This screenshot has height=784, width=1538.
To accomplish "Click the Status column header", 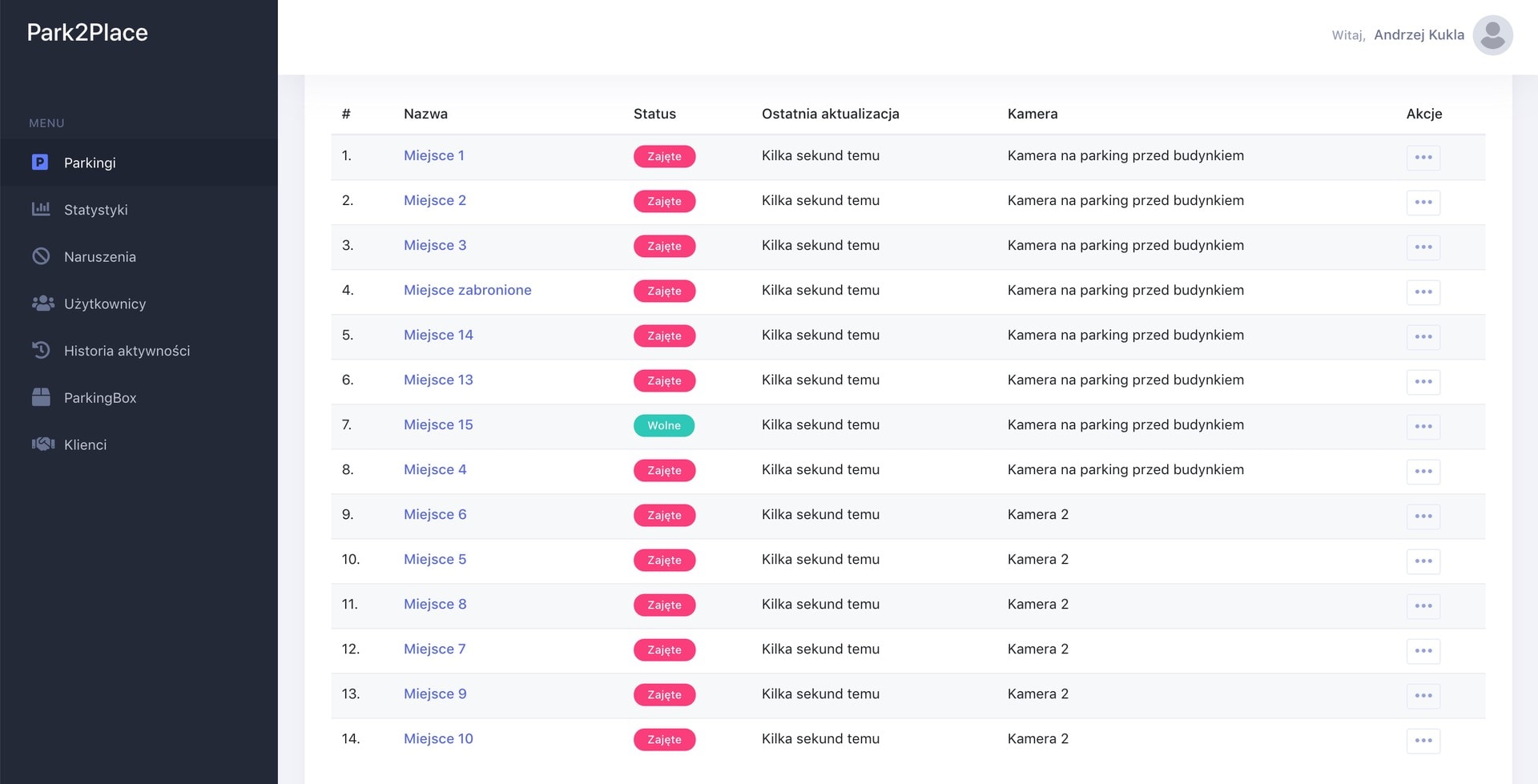I will pos(654,114).
